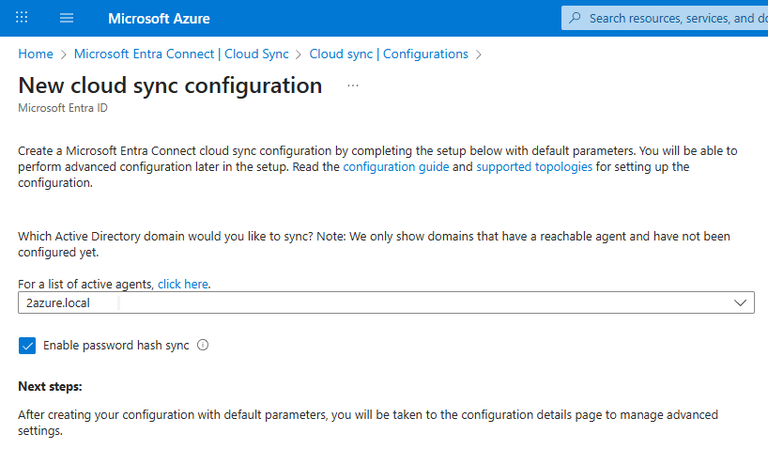Click the Microsoft Entra ID subtitle
Image resolution: width=768 pixels, height=449 pixels.
click(x=63, y=108)
